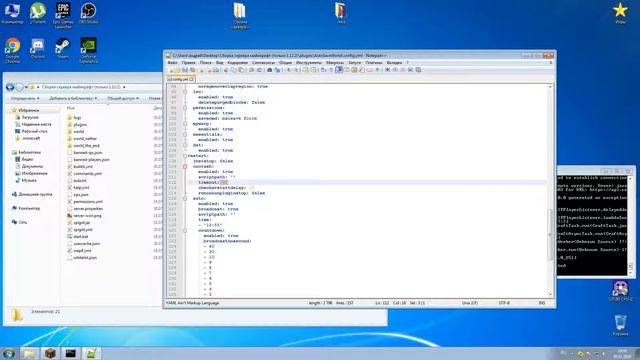This screenshot has height=360, width=640.
Task: Click the Undo arrow in Notepad++ toolbar
Action: pyautogui.click(x=252, y=70)
